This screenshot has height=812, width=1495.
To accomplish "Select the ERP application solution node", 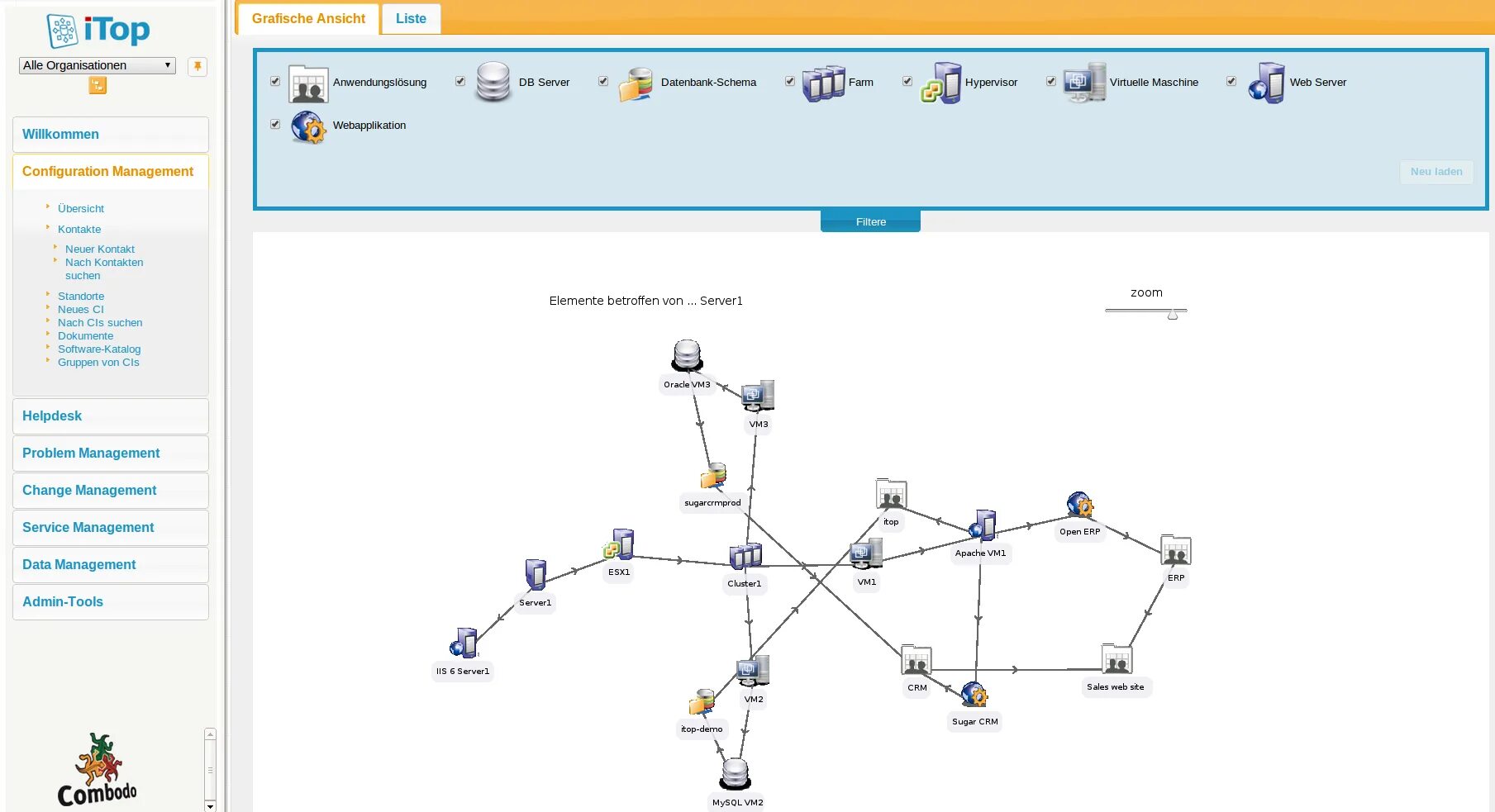I will click(x=1175, y=550).
